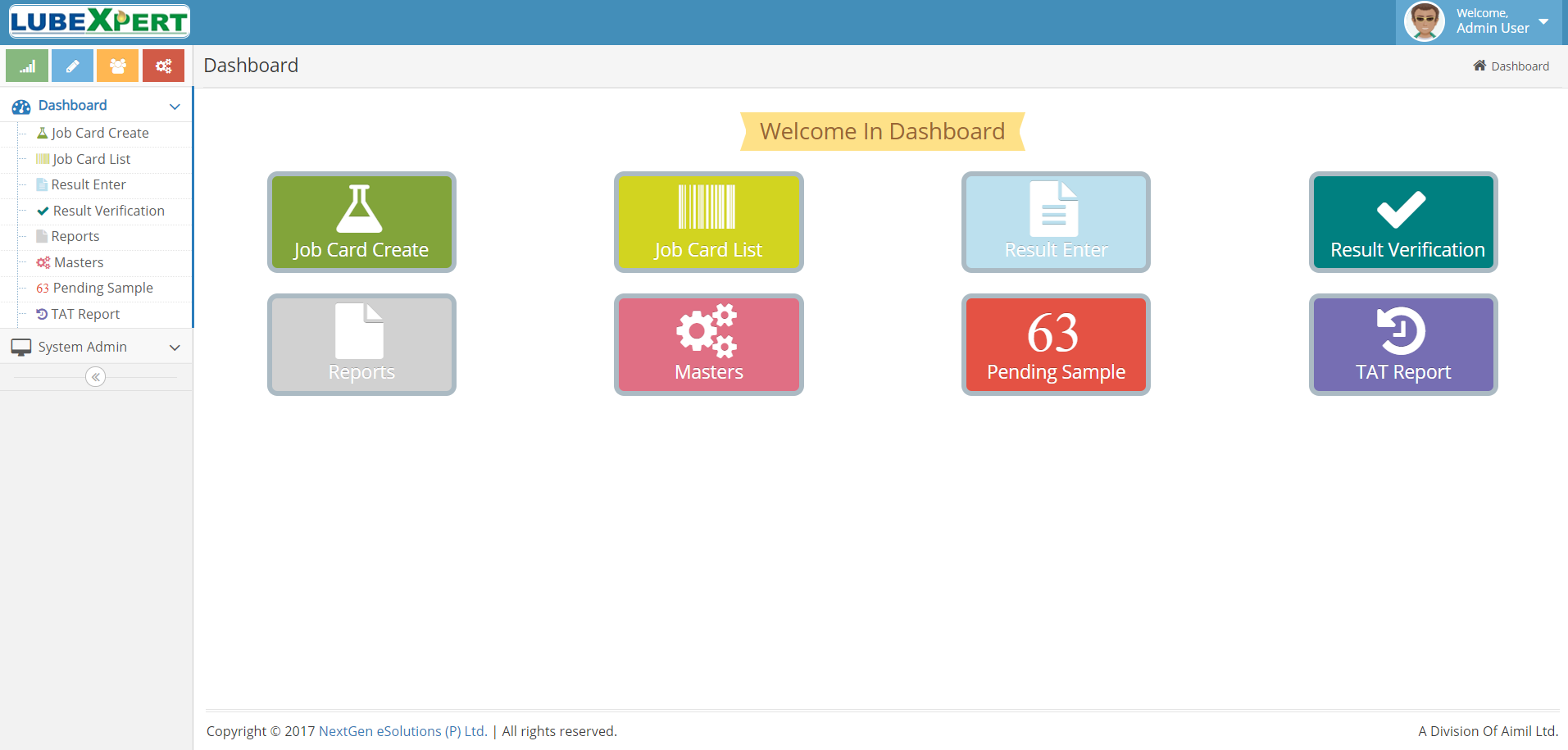Click the blank page icon on gray tile
1568x750 pixels.
pyautogui.click(x=360, y=331)
